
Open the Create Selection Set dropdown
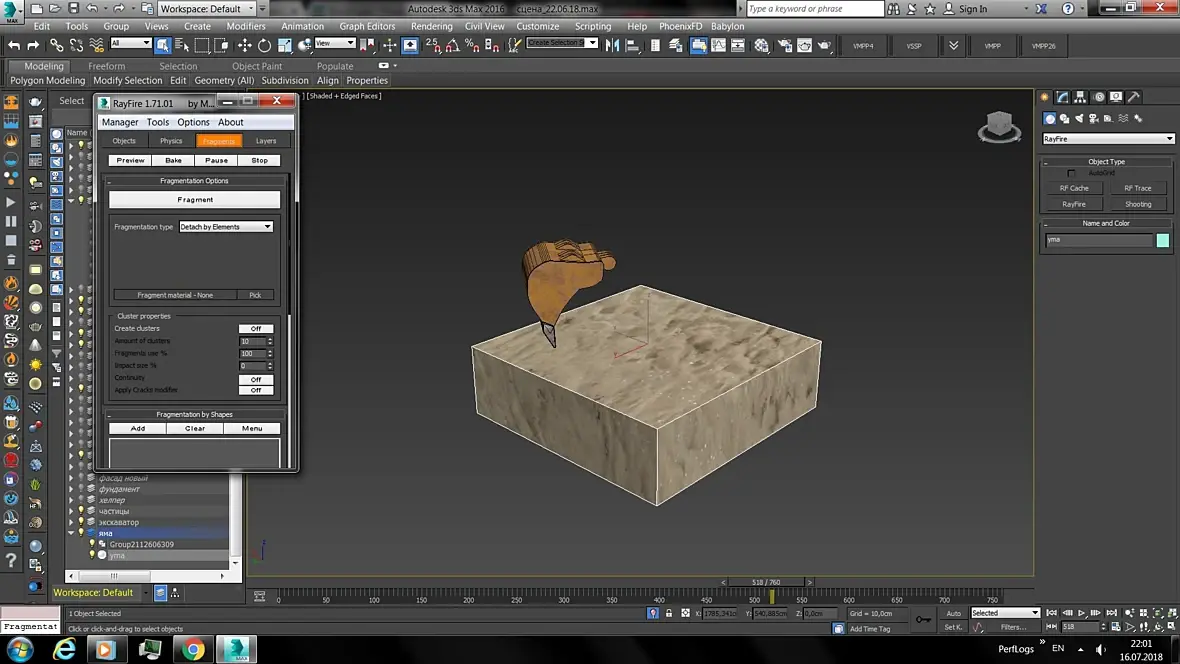562,43
